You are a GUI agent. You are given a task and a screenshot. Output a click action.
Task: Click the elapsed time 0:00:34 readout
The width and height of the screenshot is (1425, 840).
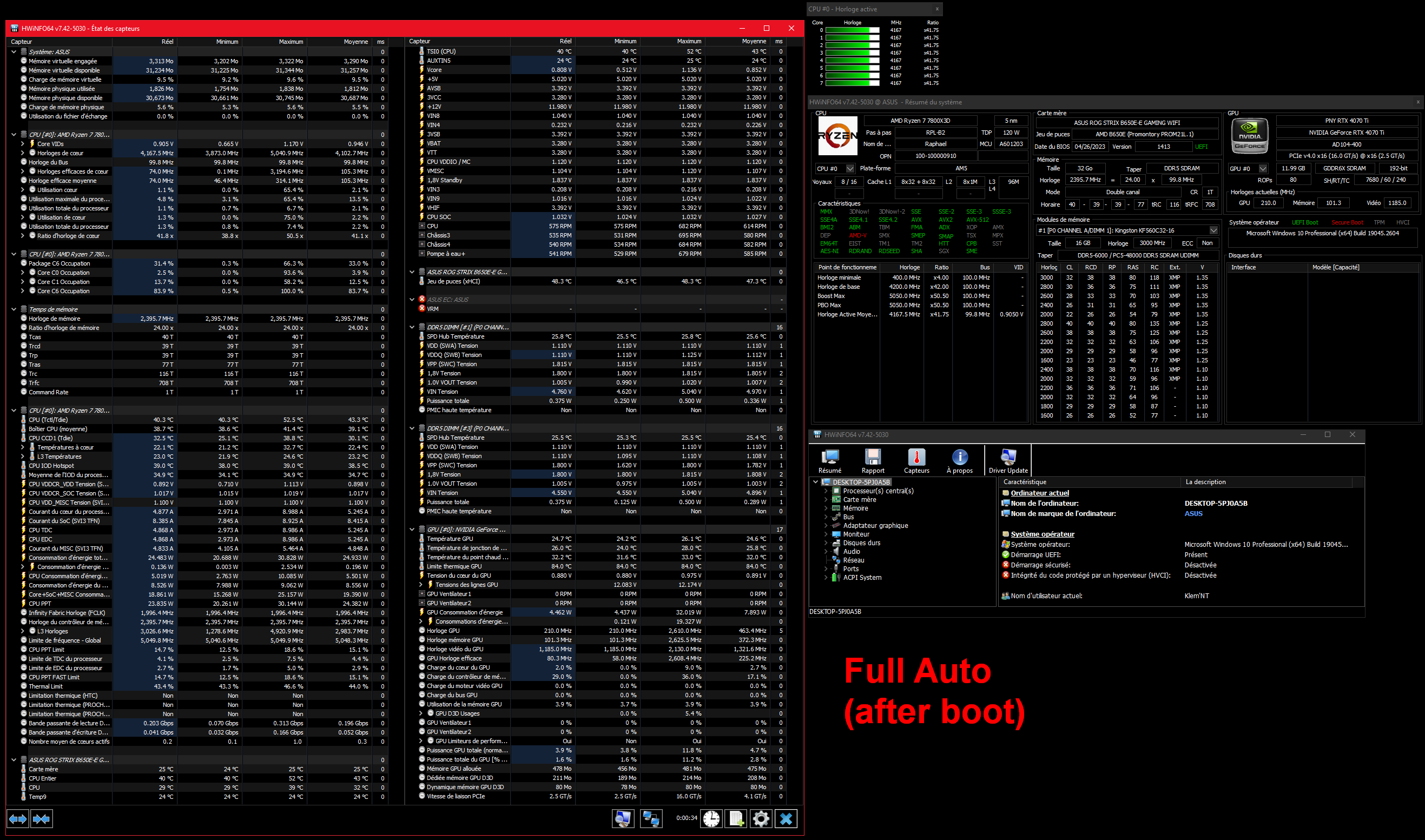pyautogui.click(x=687, y=818)
